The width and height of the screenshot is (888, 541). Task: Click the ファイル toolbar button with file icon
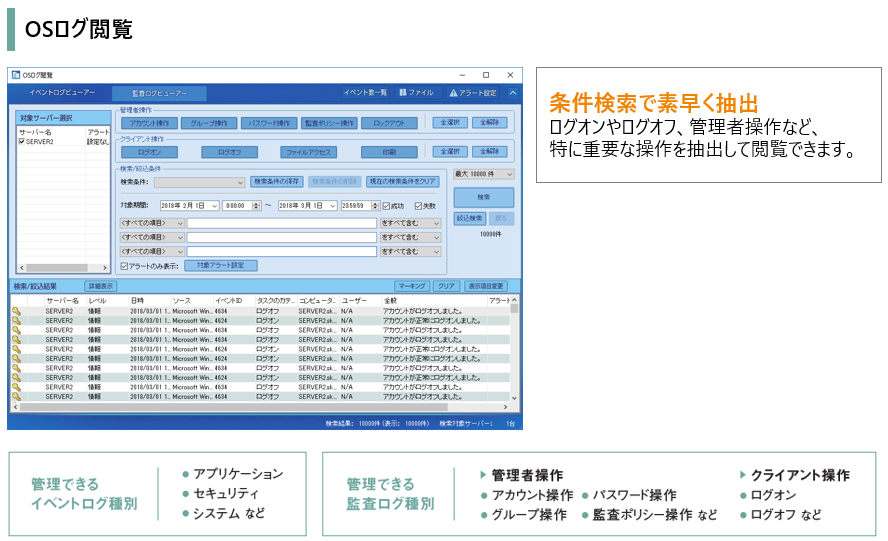[416, 92]
